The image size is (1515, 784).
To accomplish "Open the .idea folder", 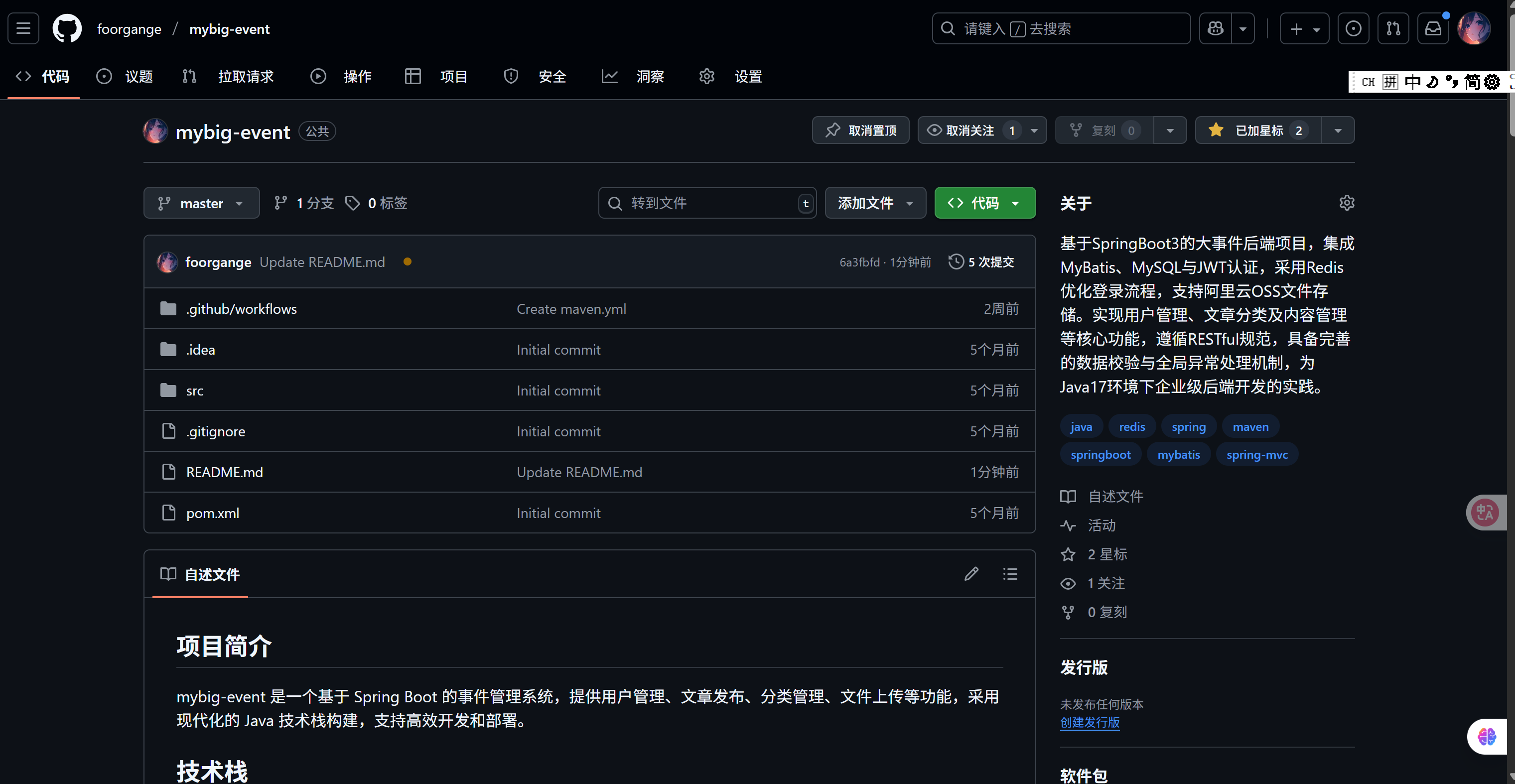I will [201, 349].
